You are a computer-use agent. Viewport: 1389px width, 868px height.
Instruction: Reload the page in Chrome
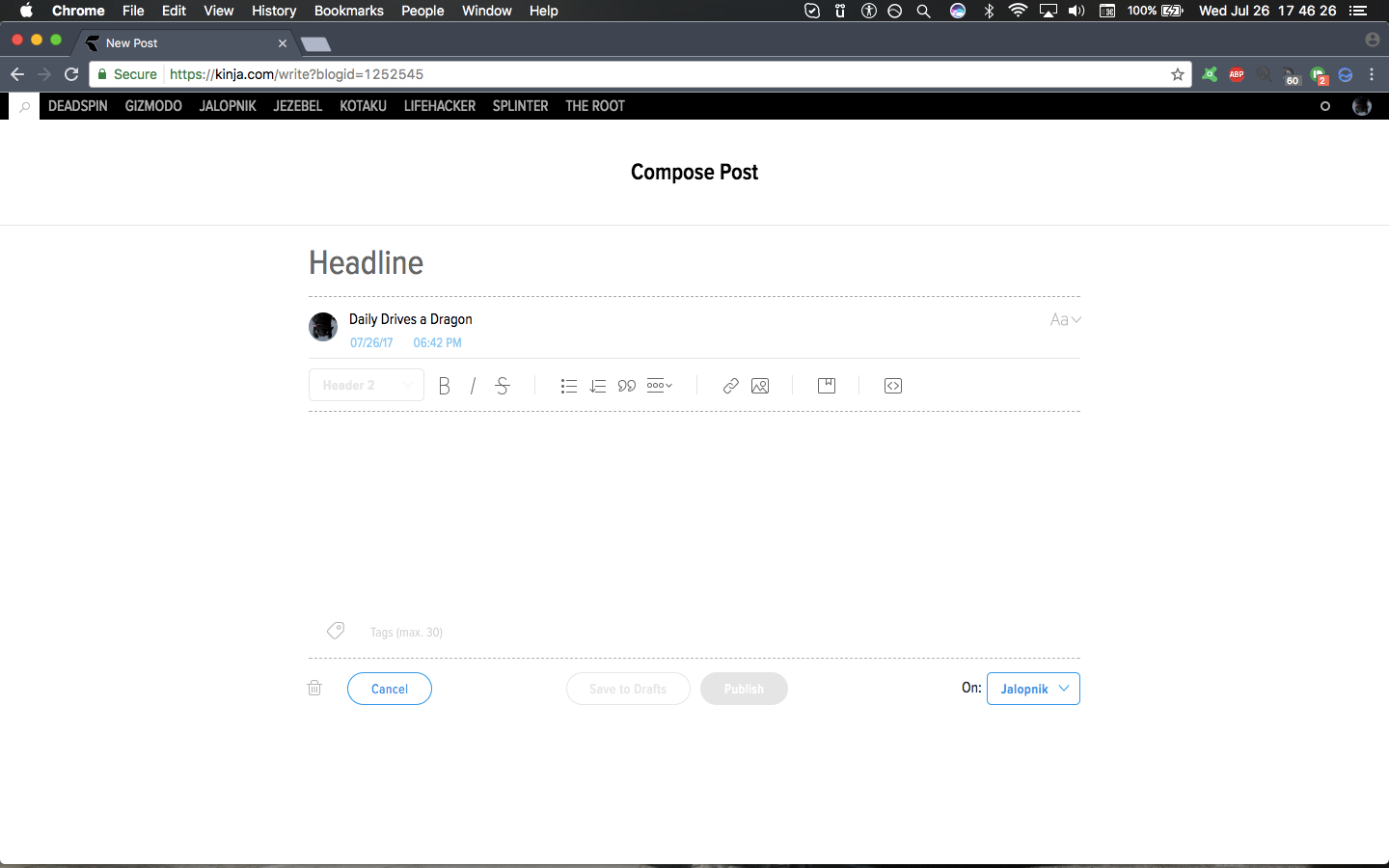(71, 74)
